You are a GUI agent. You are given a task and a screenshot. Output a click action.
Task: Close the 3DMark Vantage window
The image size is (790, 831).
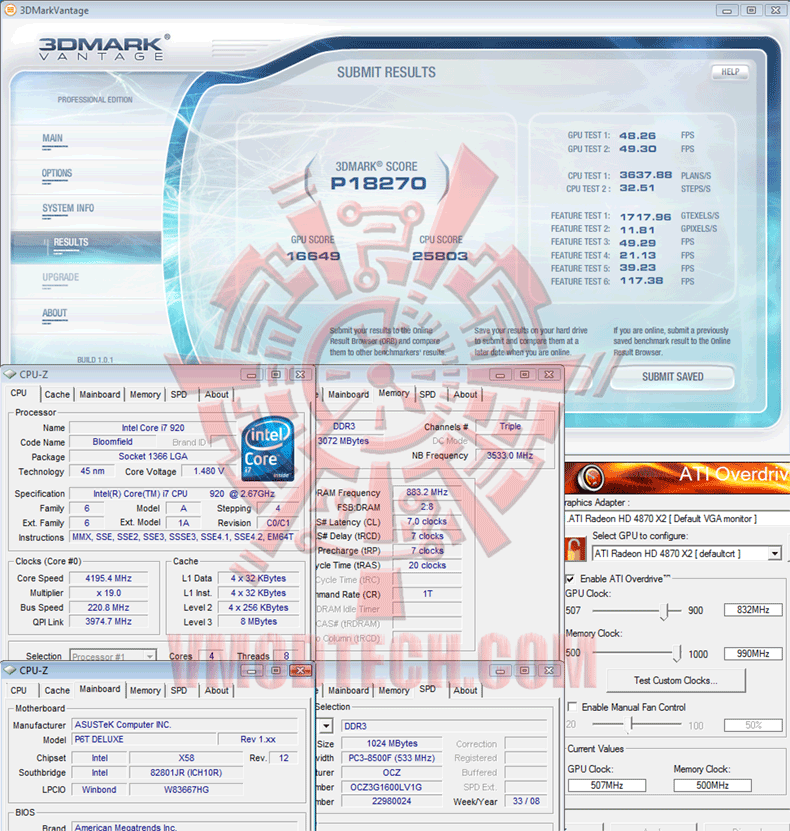tap(776, 10)
